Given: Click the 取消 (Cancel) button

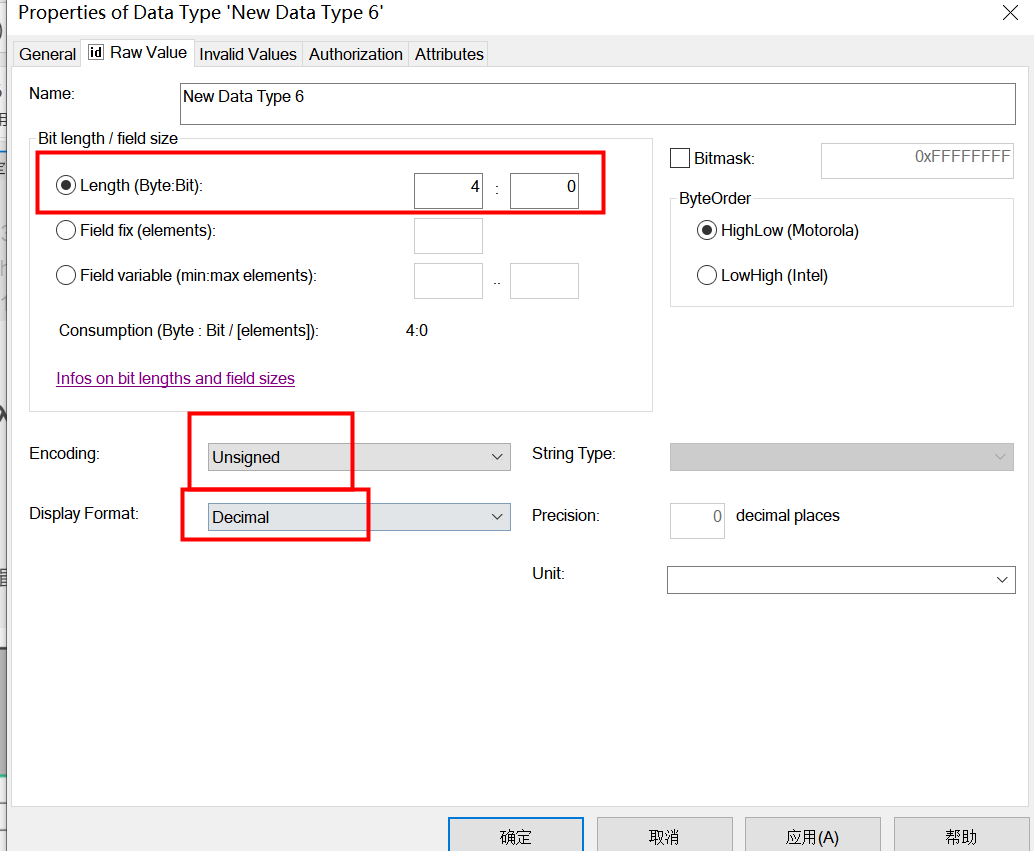Looking at the screenshot, I should pos(664,836).
